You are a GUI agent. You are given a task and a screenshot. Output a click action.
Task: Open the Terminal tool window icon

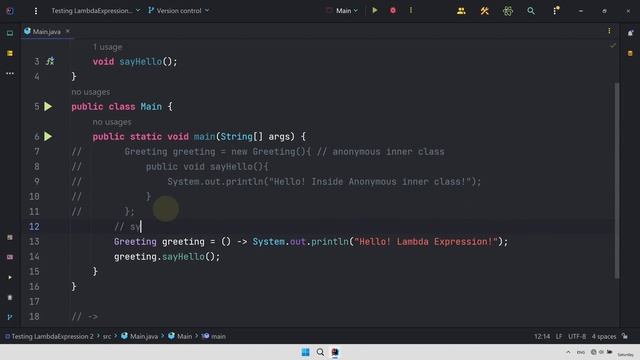click(10, 257)
